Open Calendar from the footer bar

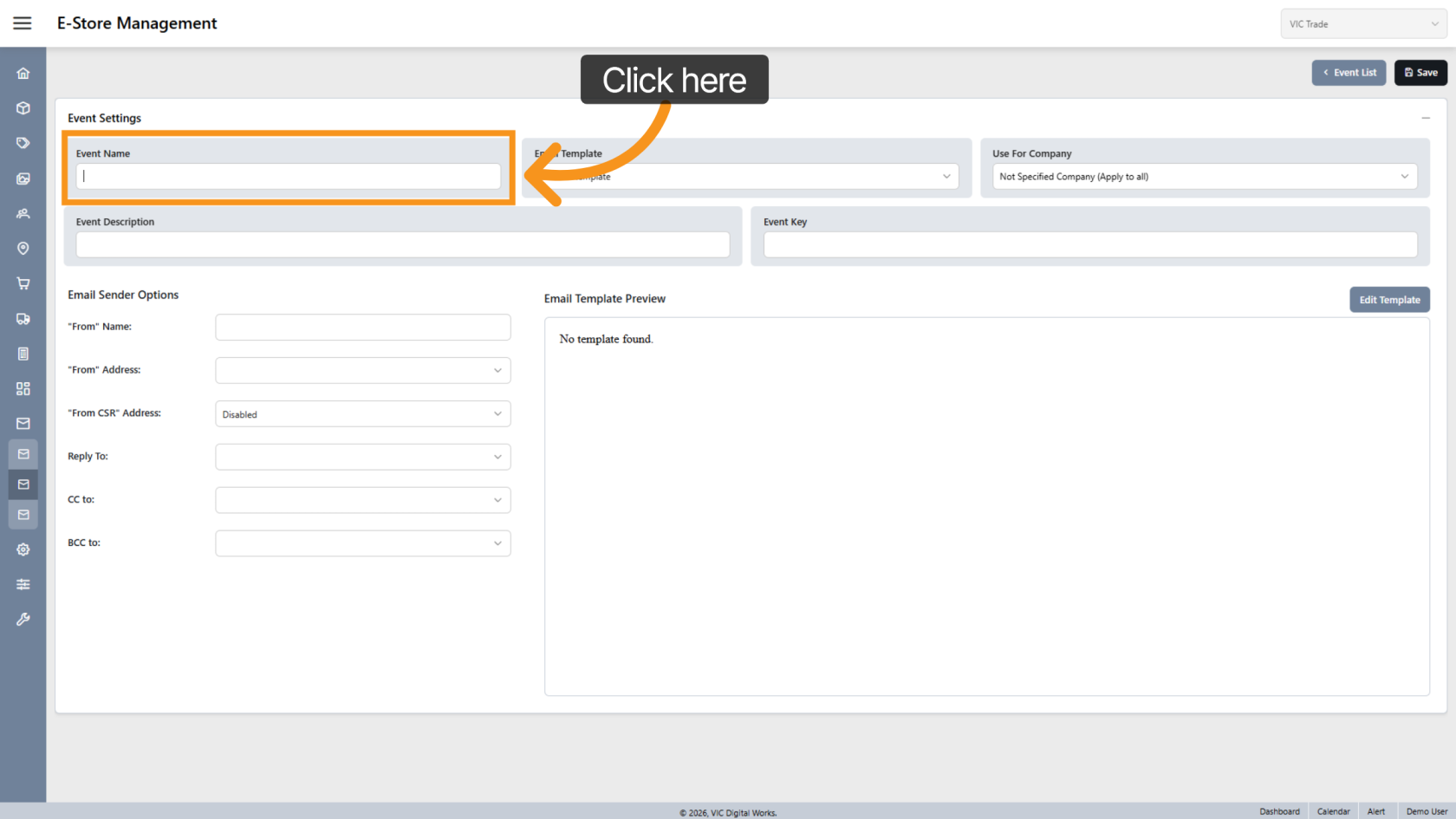(1333, 811)
